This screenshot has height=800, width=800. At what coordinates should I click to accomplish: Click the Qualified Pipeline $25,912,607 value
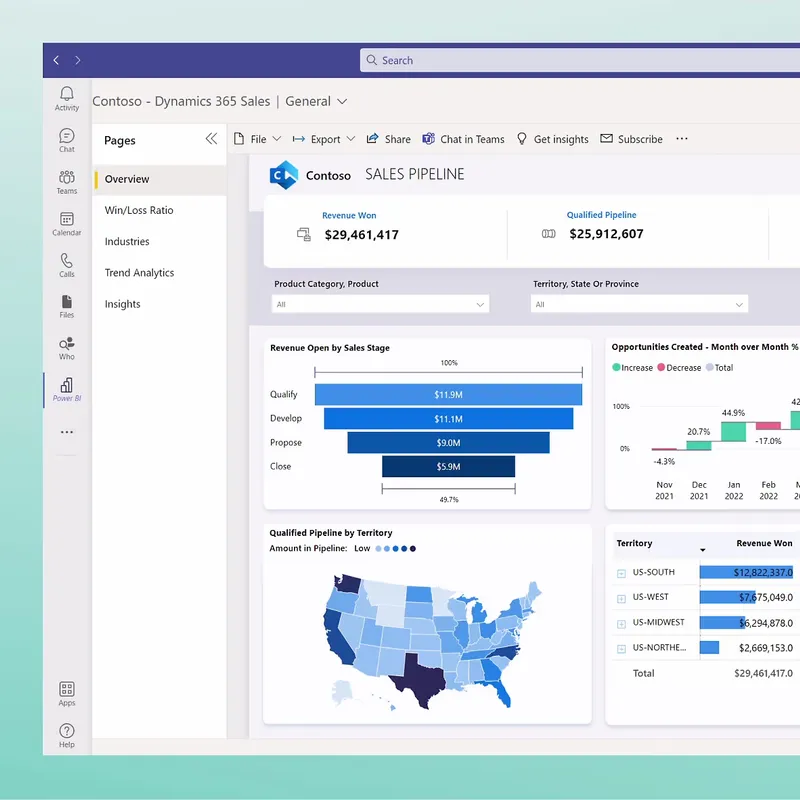click(606, 234)
